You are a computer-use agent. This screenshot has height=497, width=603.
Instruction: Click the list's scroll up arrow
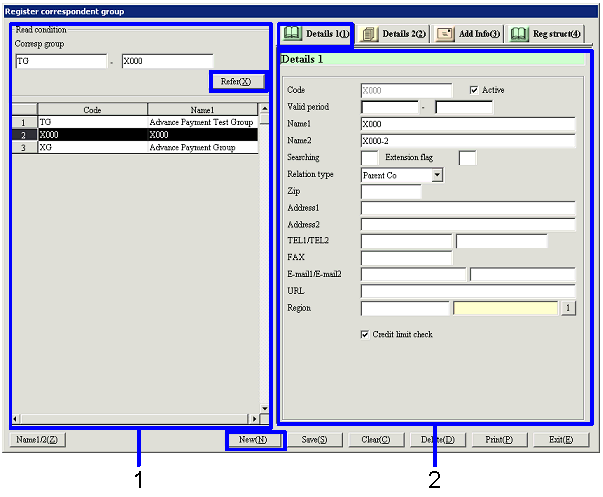264,108
